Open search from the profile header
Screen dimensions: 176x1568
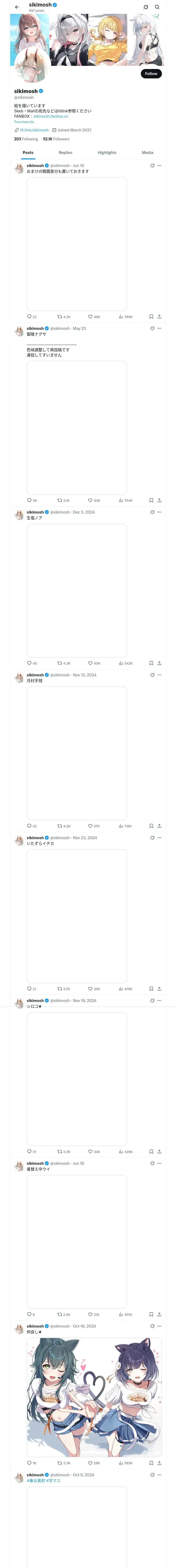[157, 7]
